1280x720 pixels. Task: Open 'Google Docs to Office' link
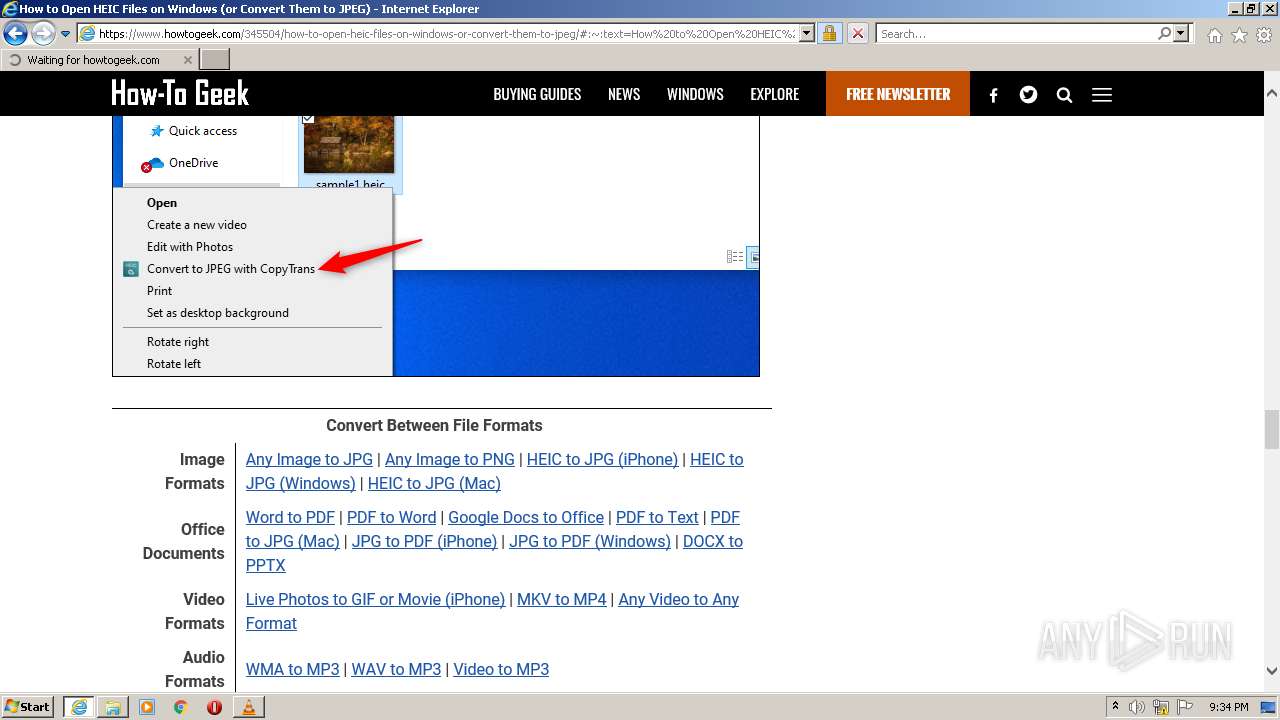point(526,517)
